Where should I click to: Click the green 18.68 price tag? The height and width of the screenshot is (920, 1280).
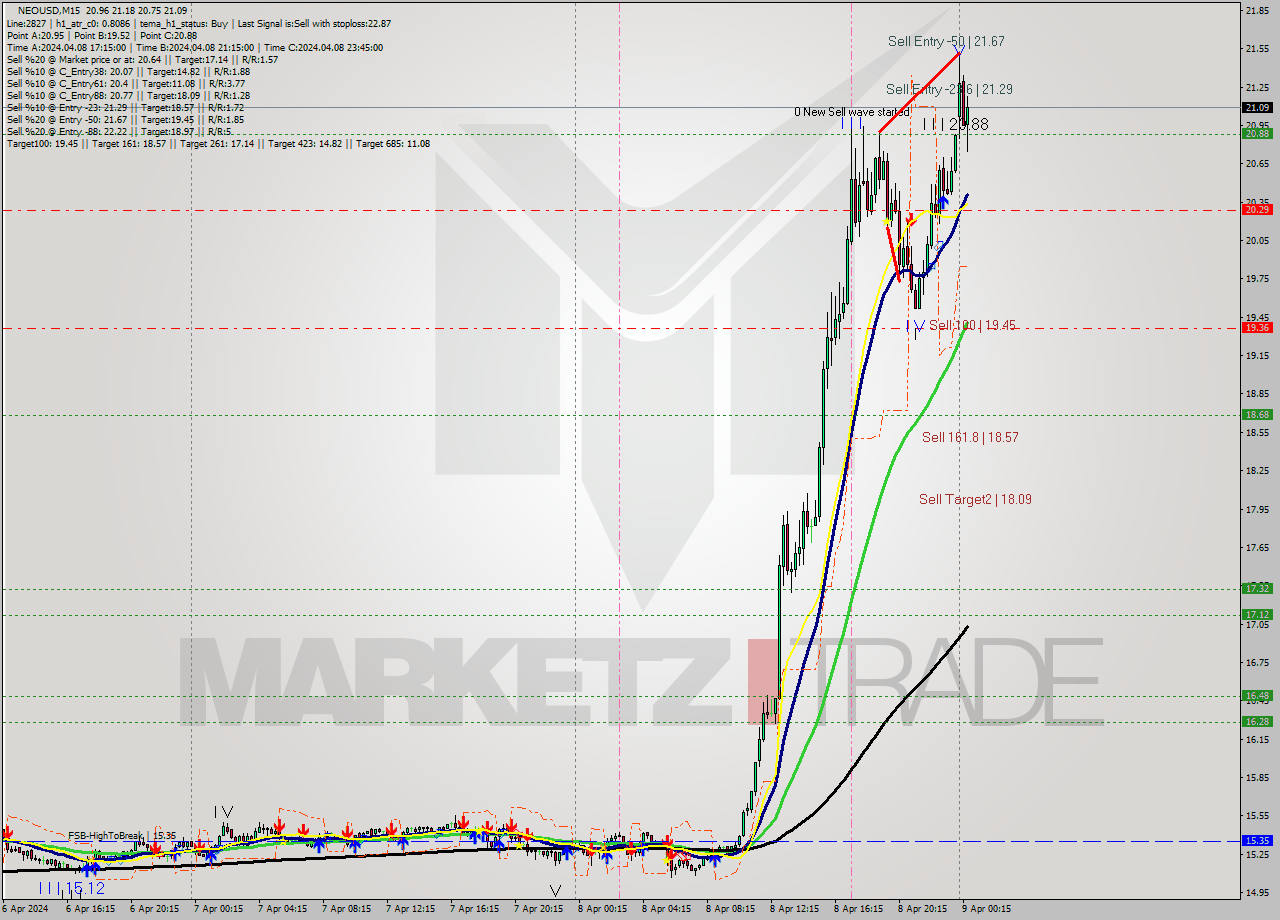[x=1257, y=414]
